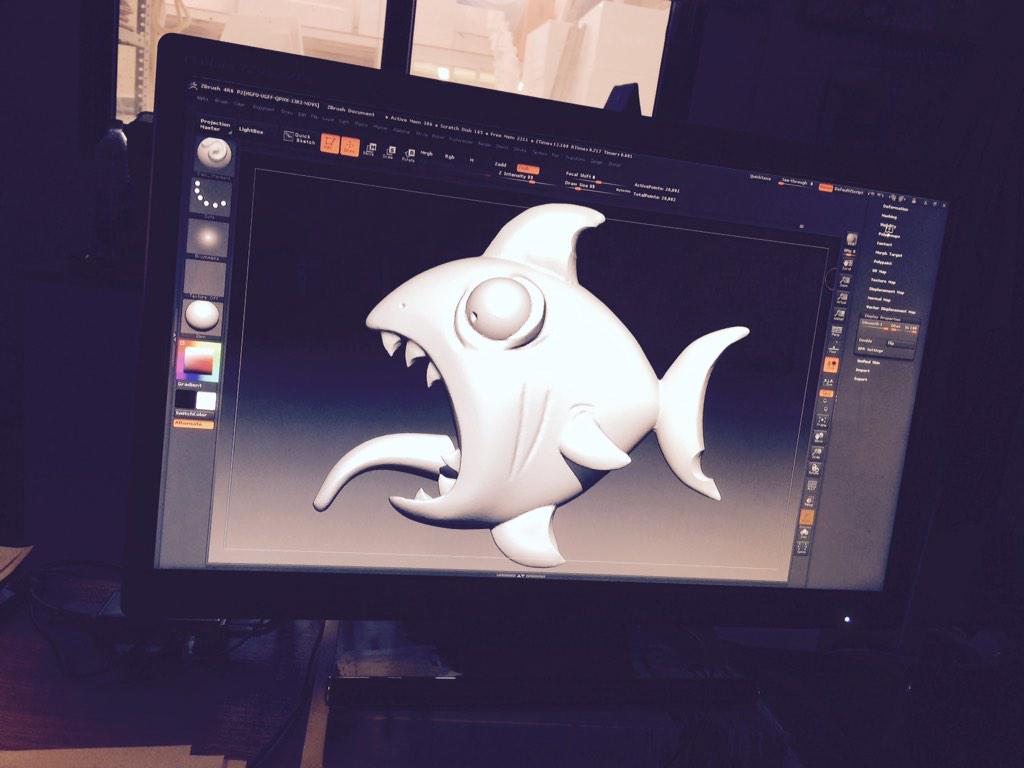Switch to Rotate mode

[410, 153]
